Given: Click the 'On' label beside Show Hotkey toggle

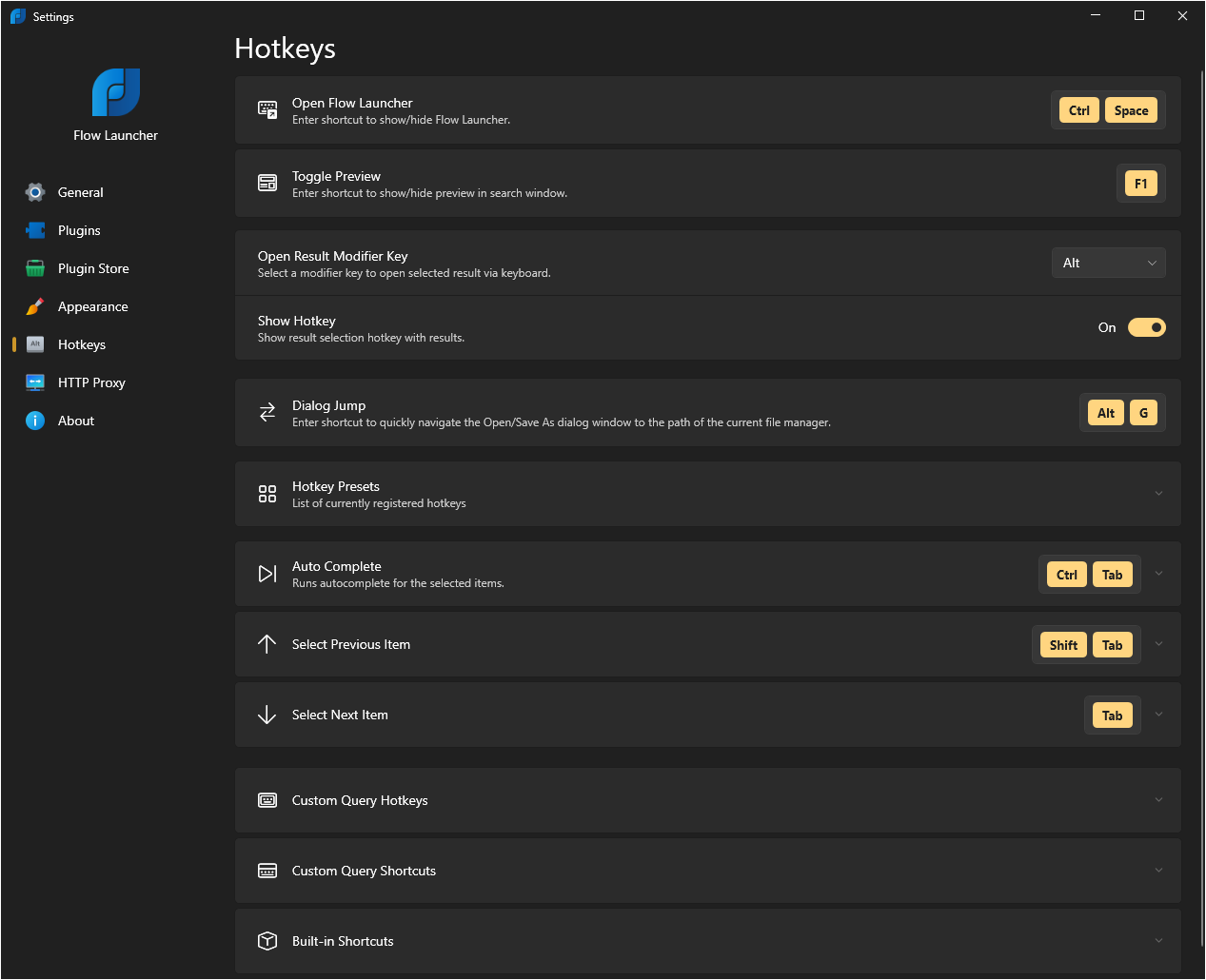Looking at the screenshot, I should click(1107, 327).
